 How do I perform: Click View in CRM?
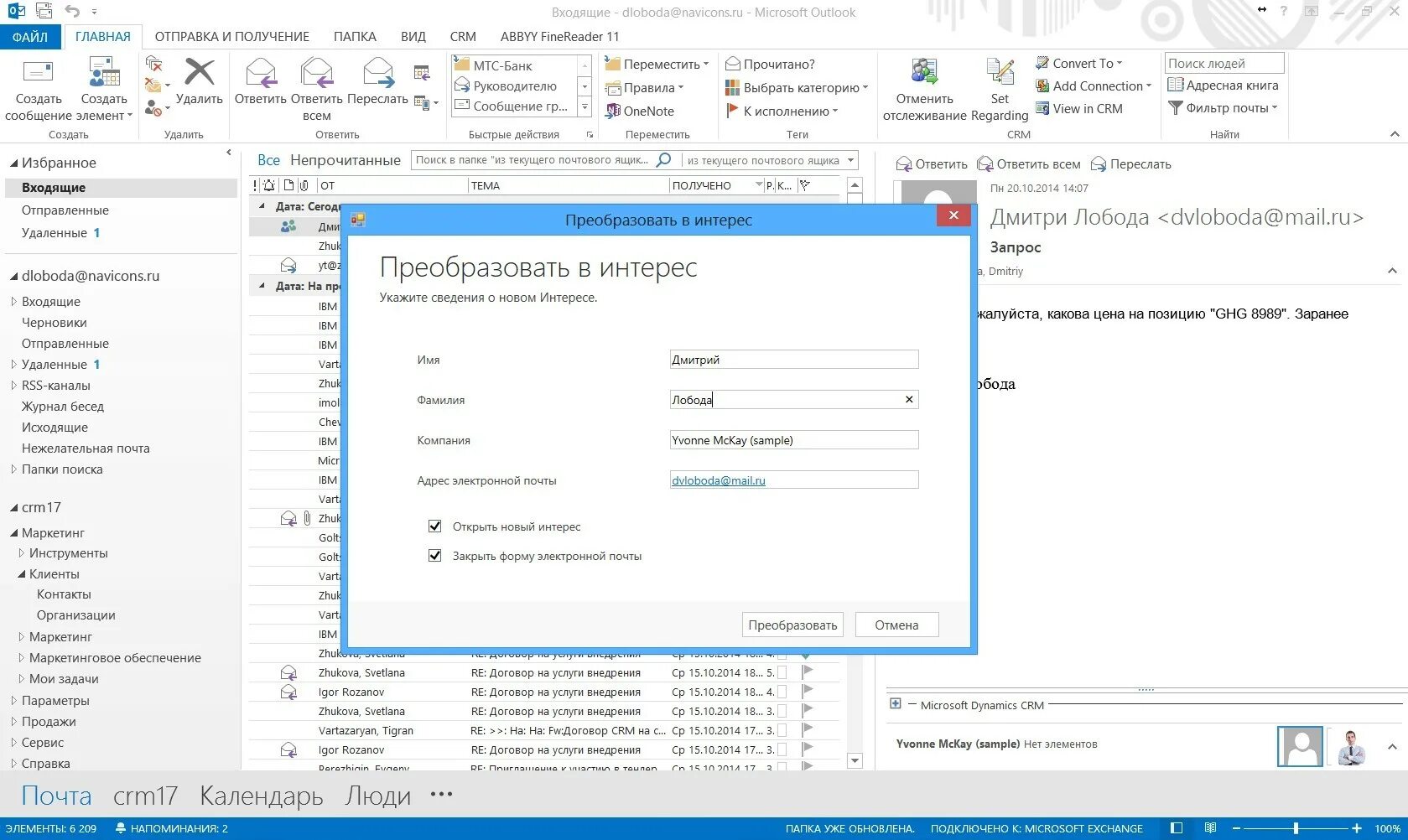(x=1079, y=108)
